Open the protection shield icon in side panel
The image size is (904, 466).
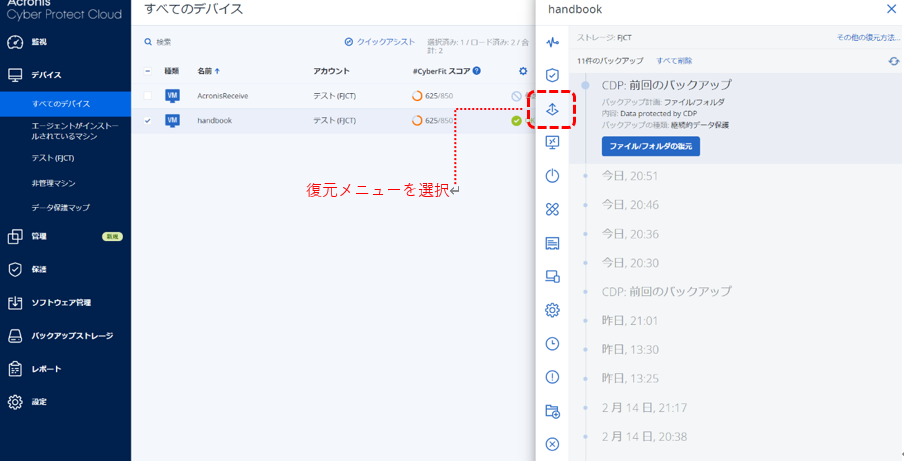pos(552,76)
